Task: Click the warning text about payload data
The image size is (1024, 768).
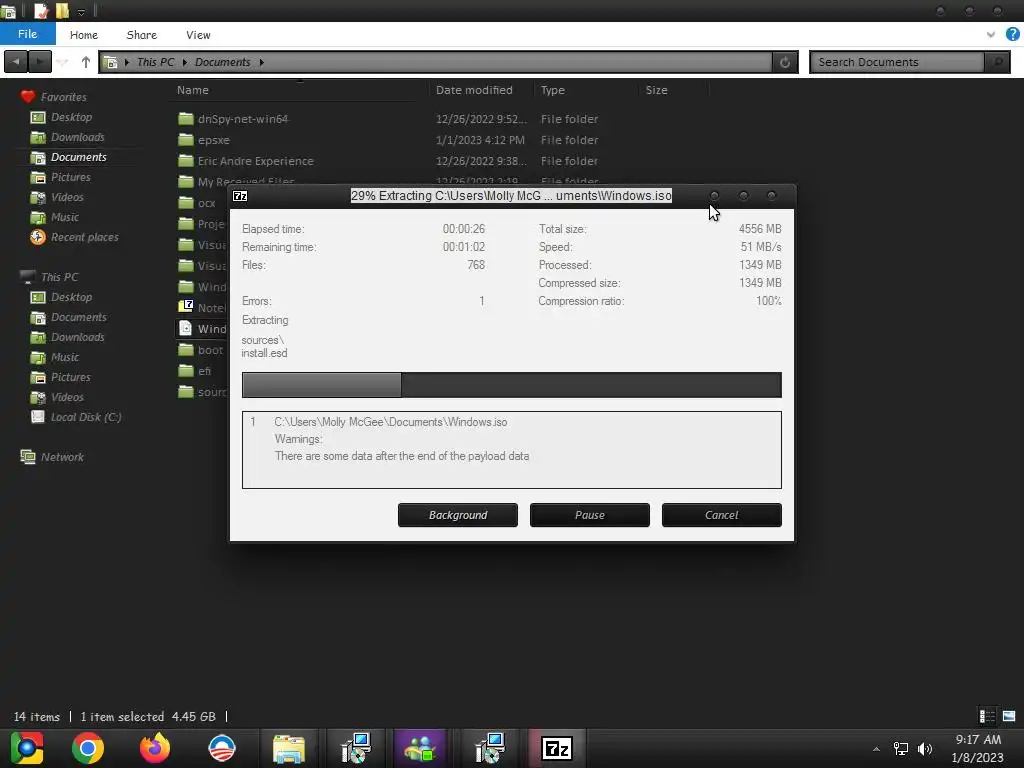Action: (402, 456)
